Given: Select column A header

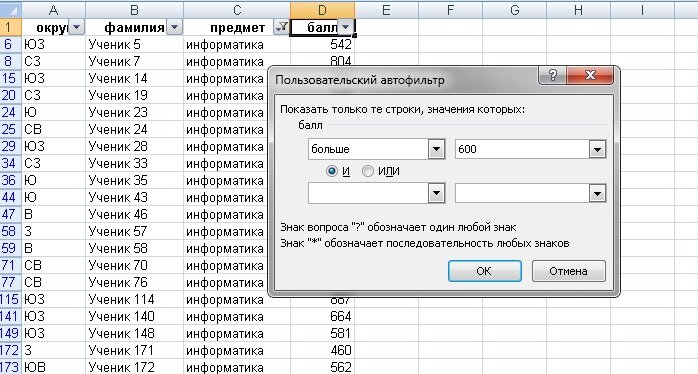Looking at the screenshot, I should coord(53,10).
